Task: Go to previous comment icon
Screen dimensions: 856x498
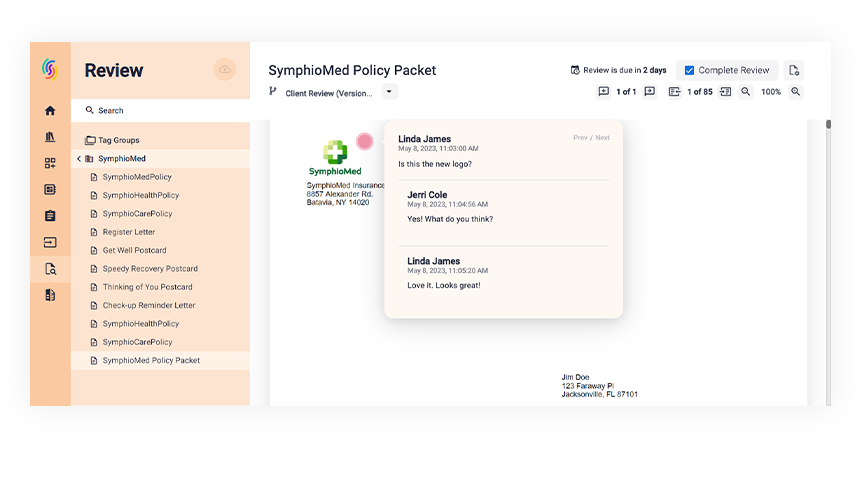Action: [604, 92]
